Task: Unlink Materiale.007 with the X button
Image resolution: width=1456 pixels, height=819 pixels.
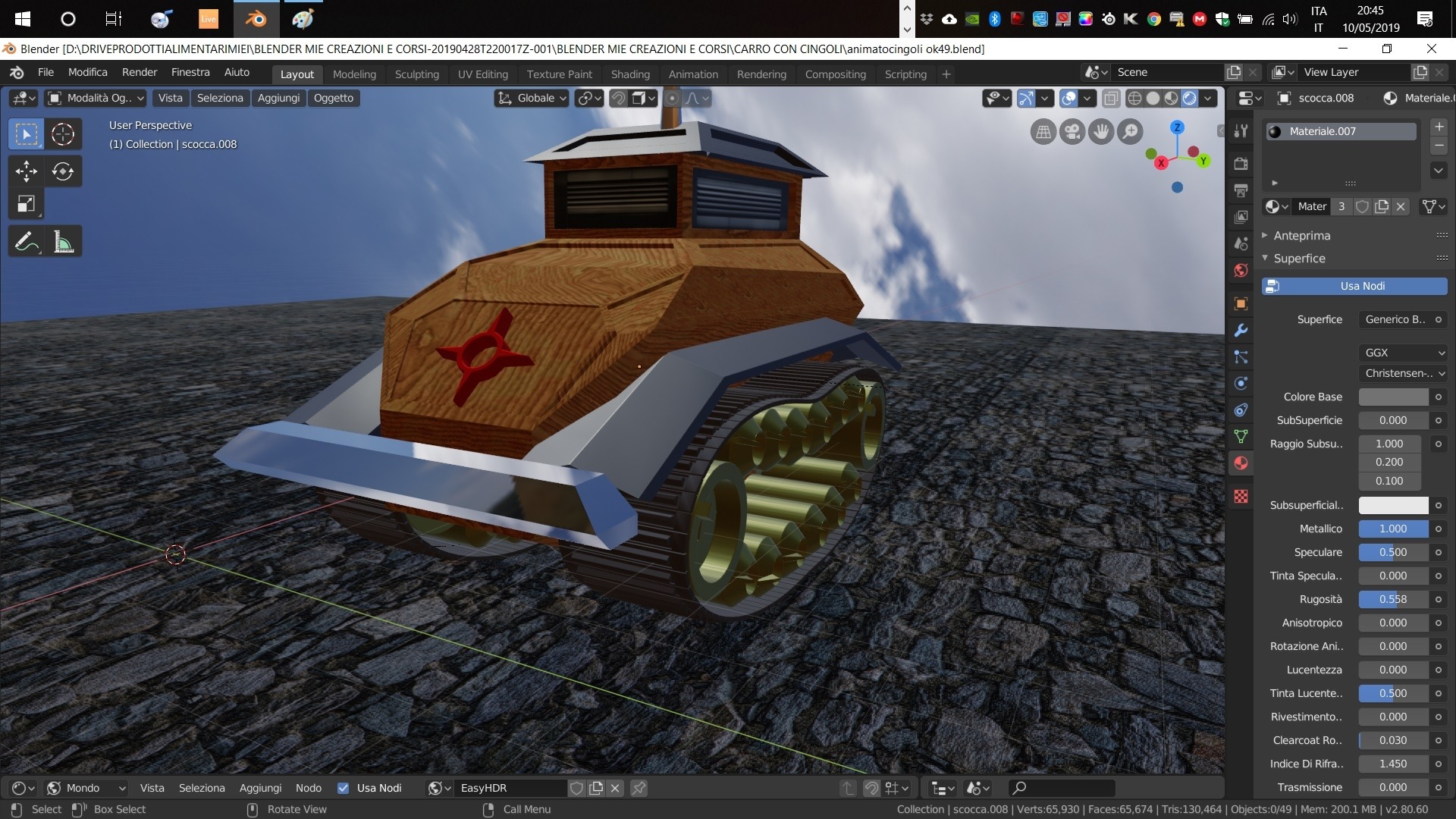Action: point(1401,206)
